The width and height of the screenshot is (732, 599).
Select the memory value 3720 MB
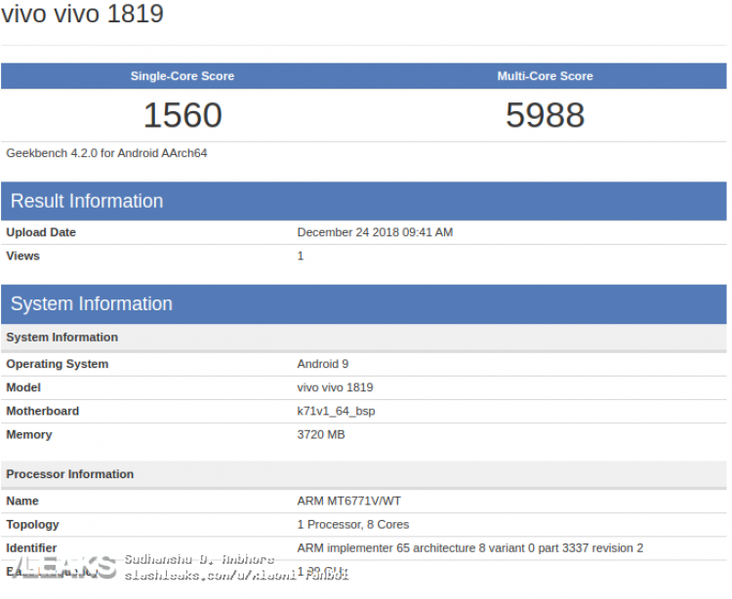click(x=321, y=435)
